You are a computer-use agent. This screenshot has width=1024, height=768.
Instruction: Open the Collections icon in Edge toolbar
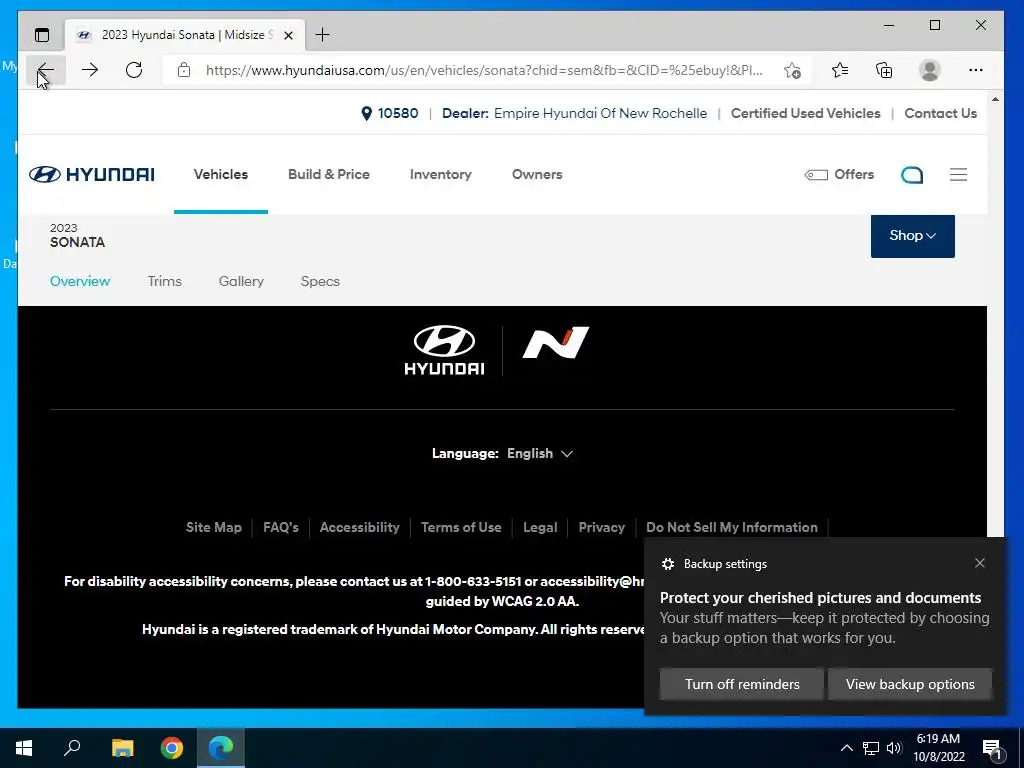[884, 70]
